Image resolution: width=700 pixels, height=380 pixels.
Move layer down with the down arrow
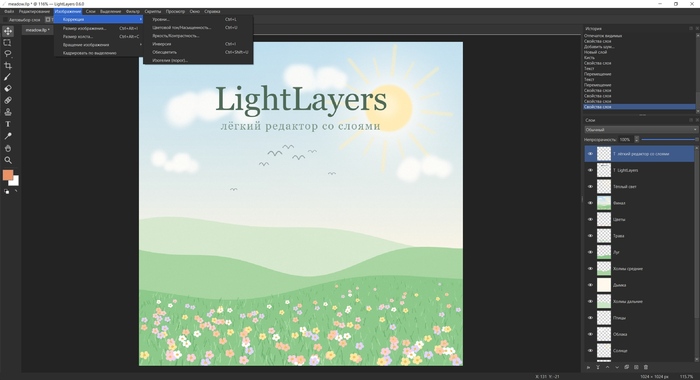pos(617,367)
